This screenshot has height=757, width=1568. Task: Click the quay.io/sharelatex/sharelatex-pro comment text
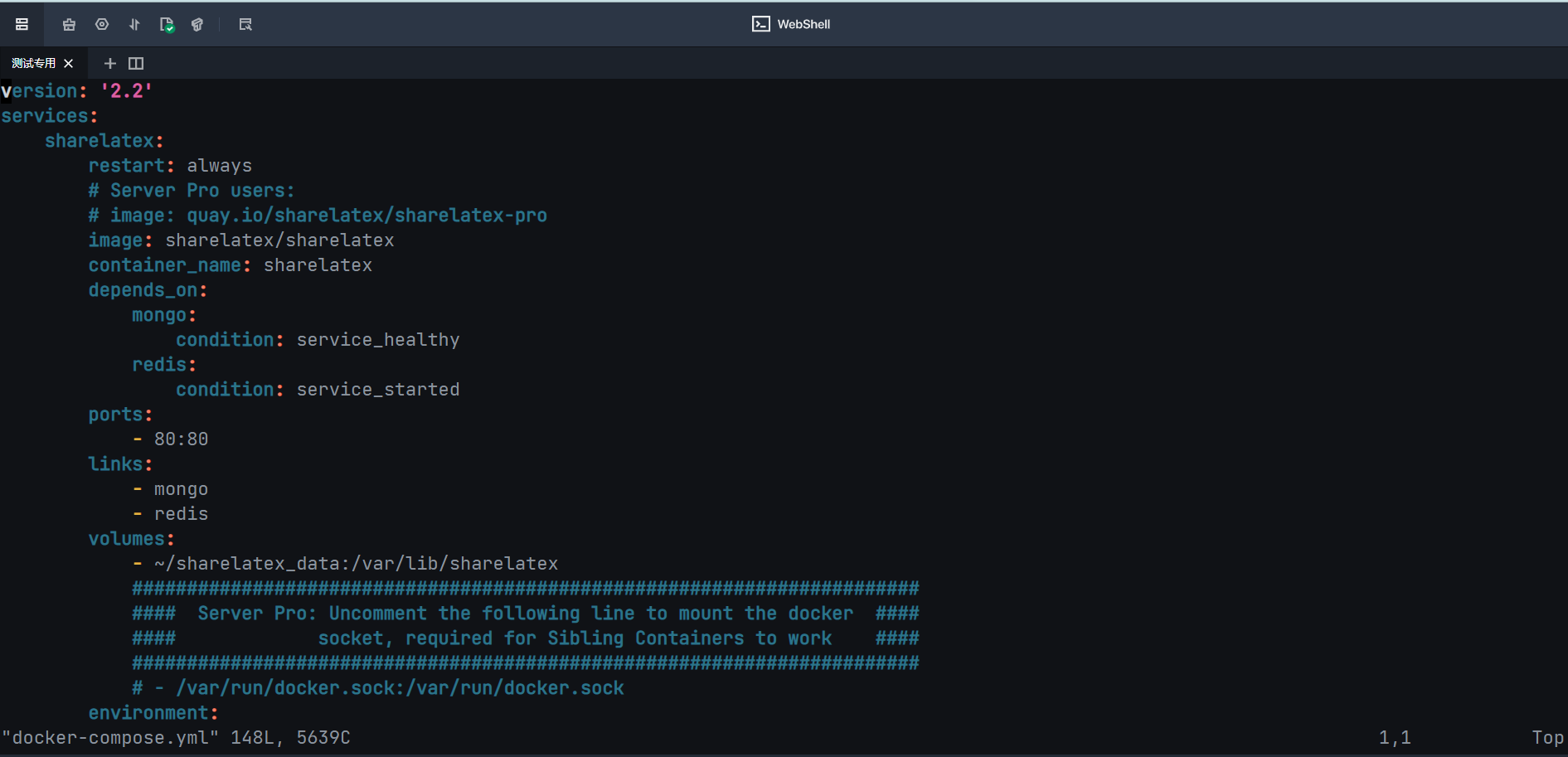(367, 216)
